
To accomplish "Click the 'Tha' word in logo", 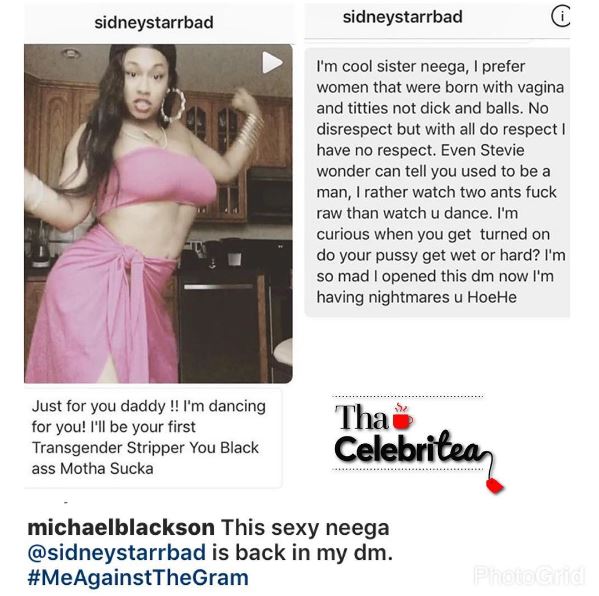I will pos(361,417).
